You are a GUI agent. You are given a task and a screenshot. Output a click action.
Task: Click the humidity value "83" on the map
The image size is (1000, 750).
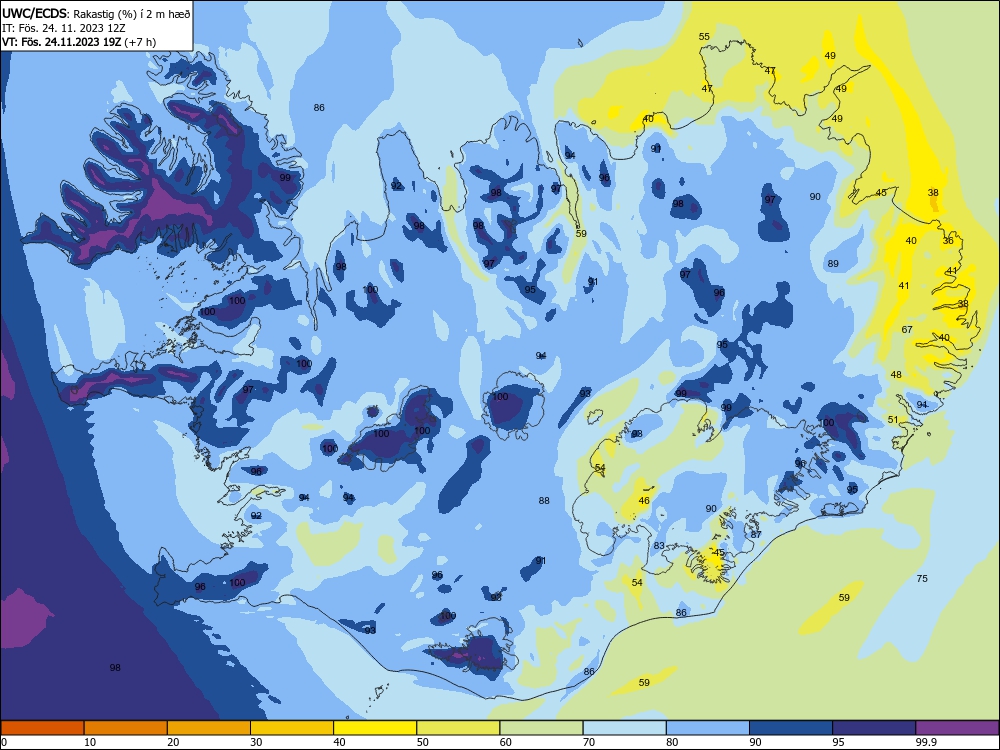[659, 546]
